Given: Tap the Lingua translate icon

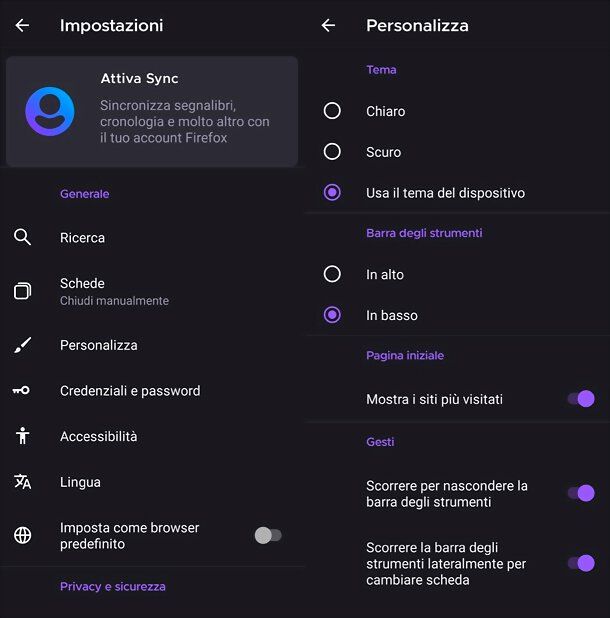Looking at the screenshot, I should [x=22, y=482].
